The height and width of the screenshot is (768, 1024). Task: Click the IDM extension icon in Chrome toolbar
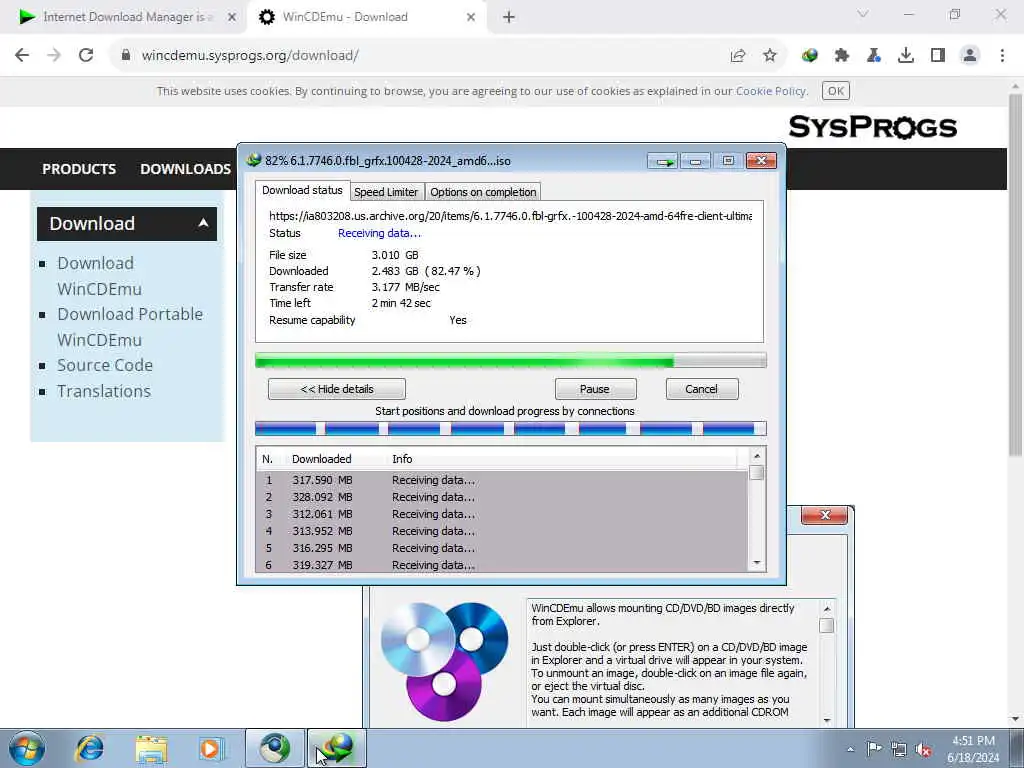(x=810, y=56)
